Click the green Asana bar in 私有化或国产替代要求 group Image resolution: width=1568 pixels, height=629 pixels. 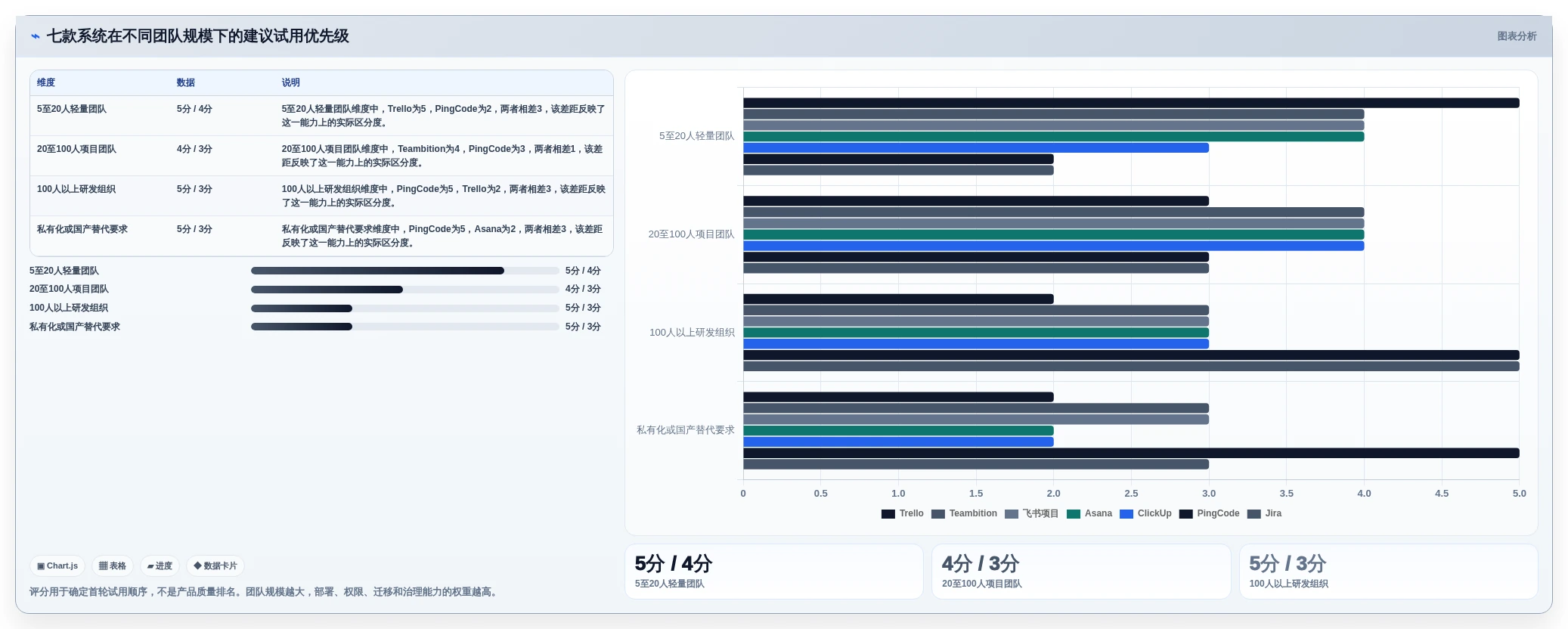898,431
